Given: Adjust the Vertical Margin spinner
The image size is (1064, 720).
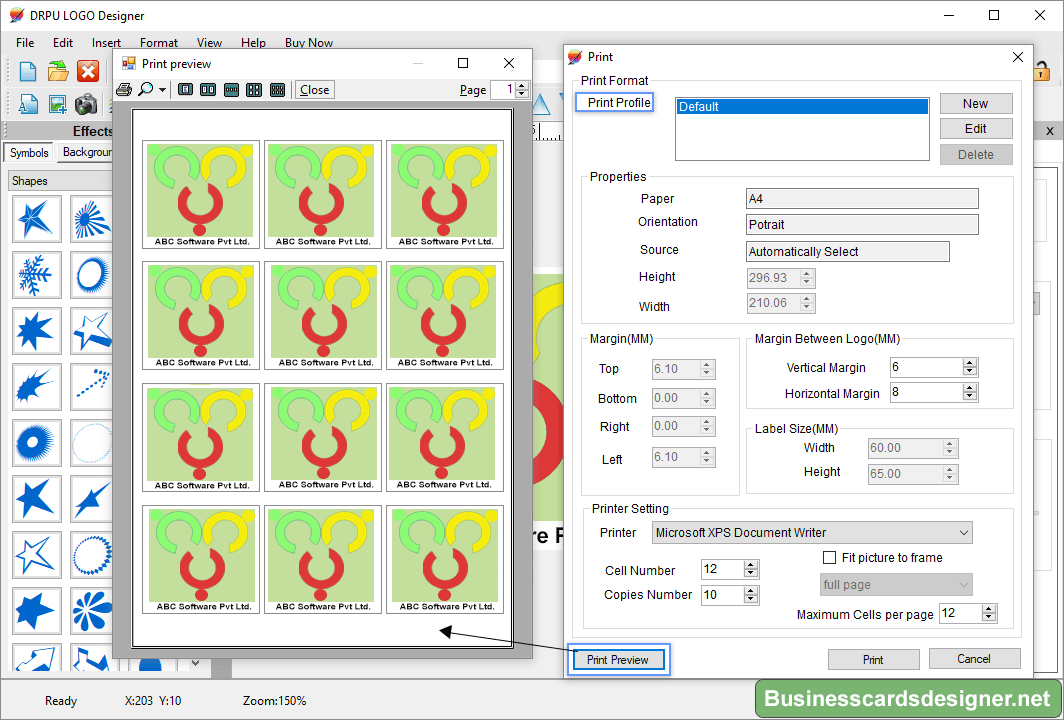Looking at the screenshot, I should point(970,367).
